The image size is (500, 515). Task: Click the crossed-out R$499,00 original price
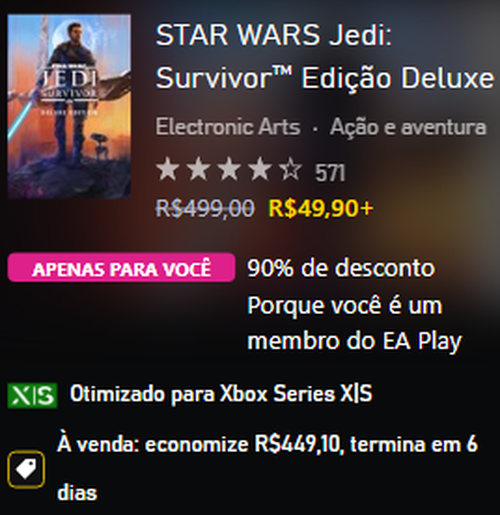point(205,208)
